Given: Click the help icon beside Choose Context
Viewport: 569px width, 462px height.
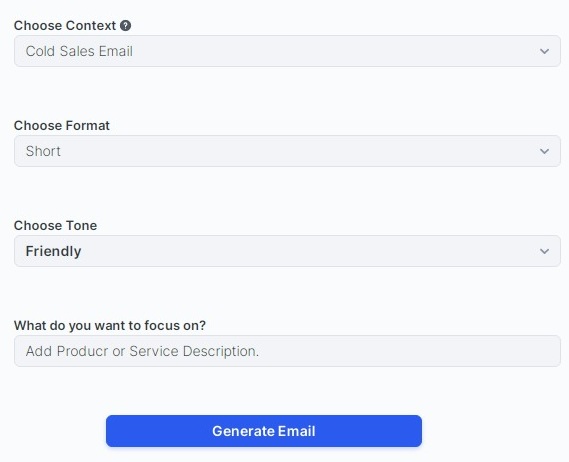Looking at the screenshot, I should pyautogui.click(x=126, y=26).
